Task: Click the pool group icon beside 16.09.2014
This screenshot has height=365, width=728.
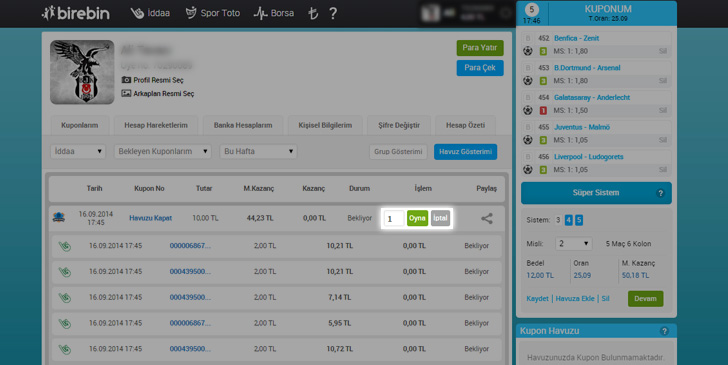Action: point(58,217)
